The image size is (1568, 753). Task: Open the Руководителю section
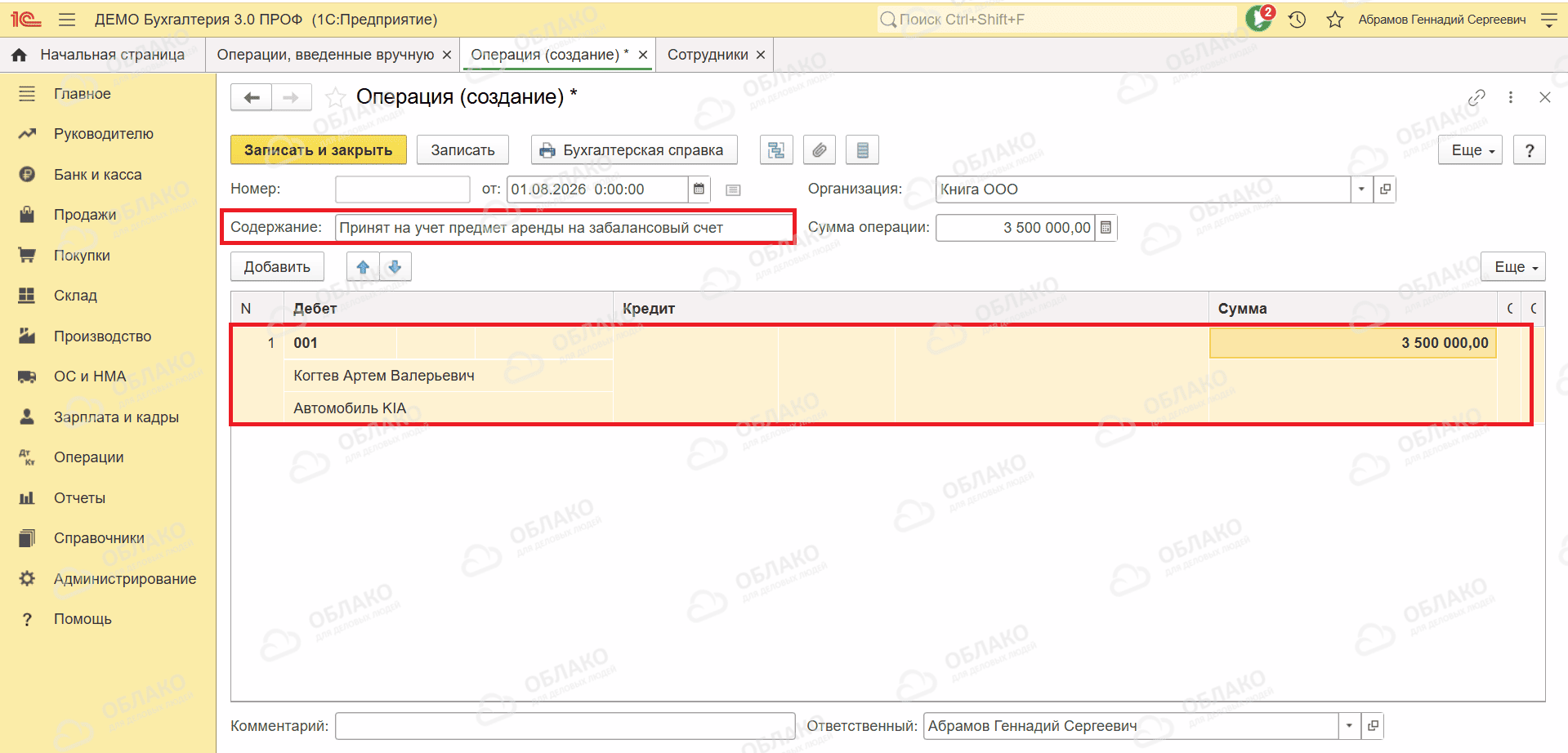108,134
